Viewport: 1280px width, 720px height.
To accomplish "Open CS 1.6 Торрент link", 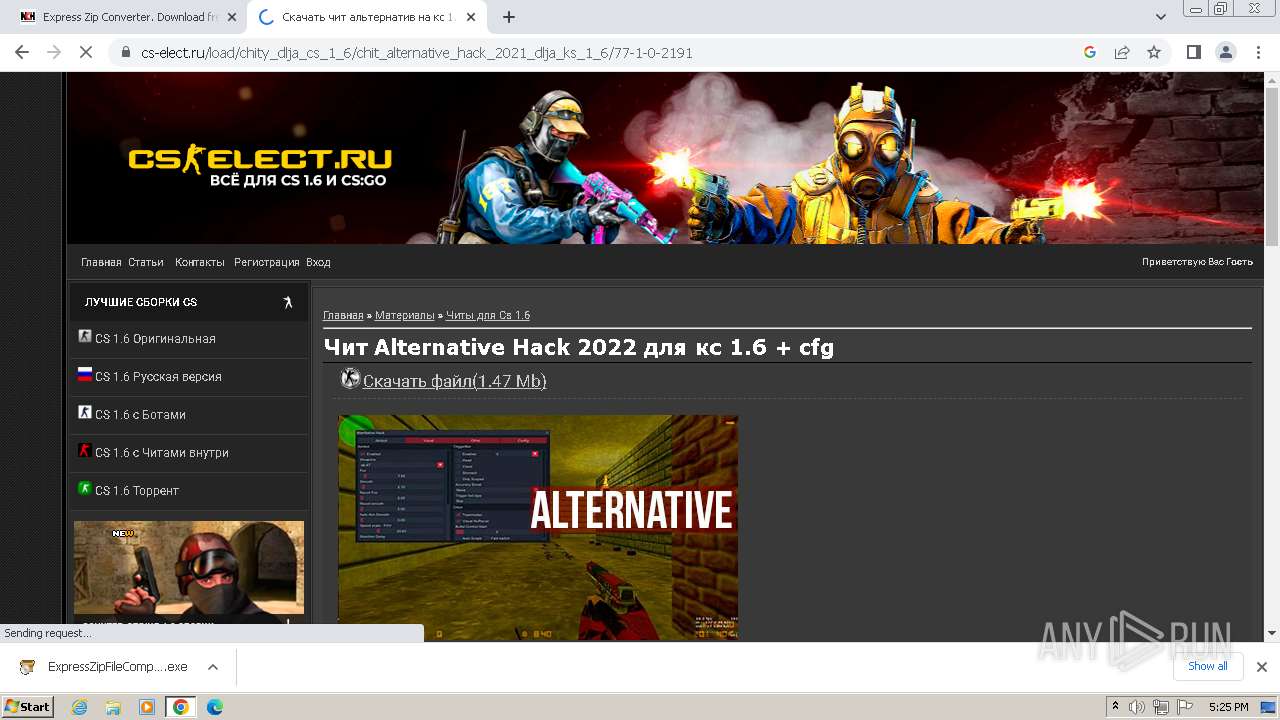I will 137,491.
